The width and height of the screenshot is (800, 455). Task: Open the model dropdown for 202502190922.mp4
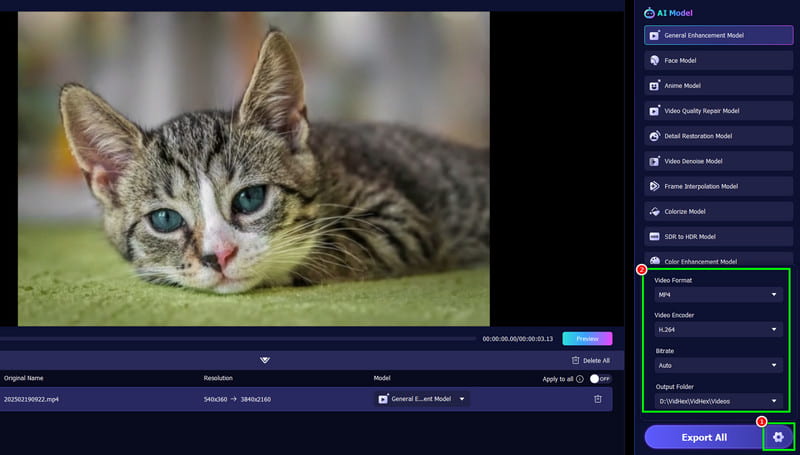422,399
